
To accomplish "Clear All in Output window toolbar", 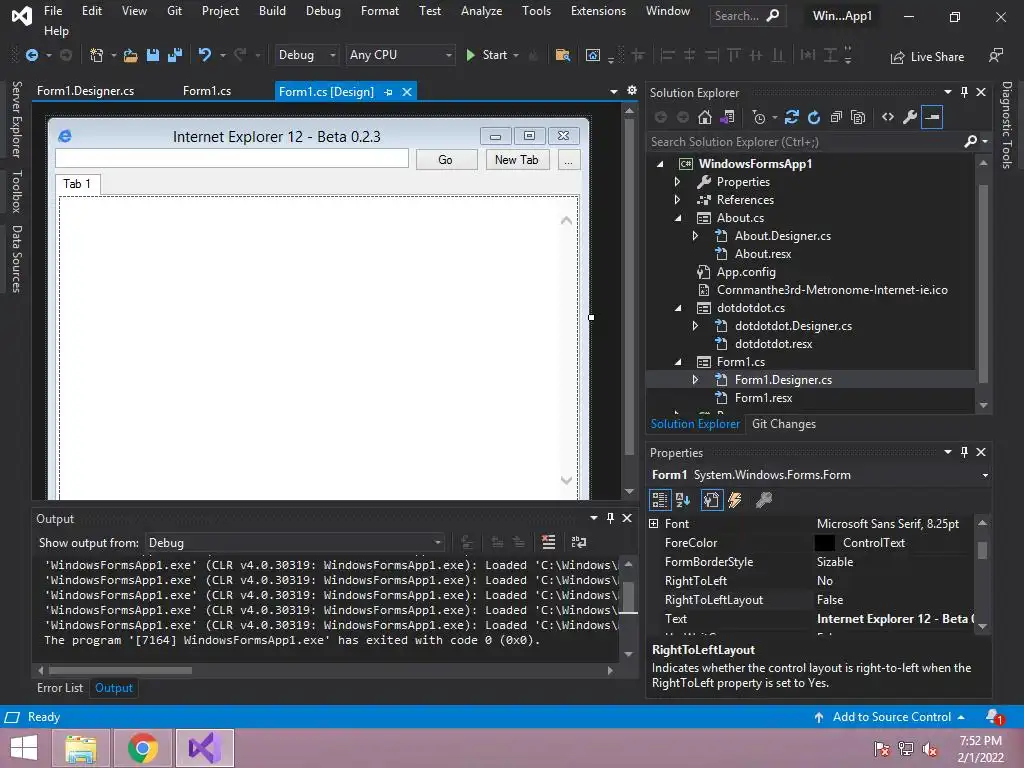I will coord(549,542).
